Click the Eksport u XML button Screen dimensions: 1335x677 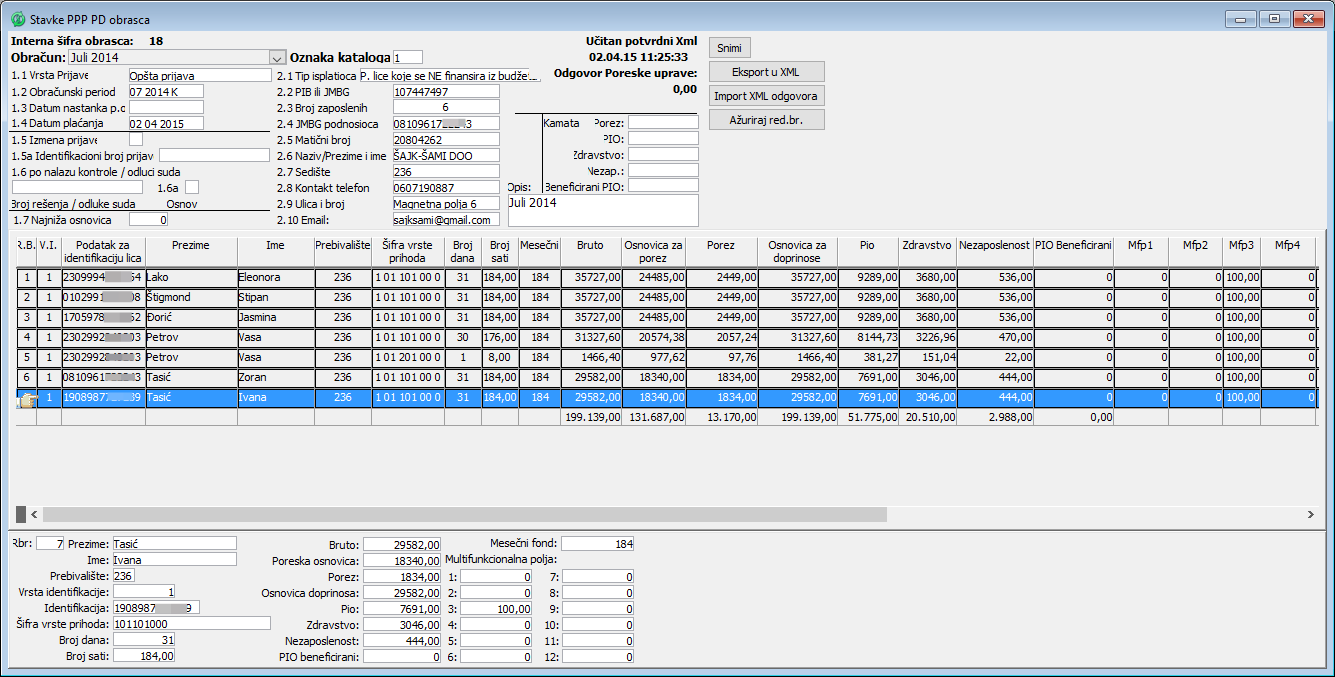pyautogui.click(x=766, y=72)
